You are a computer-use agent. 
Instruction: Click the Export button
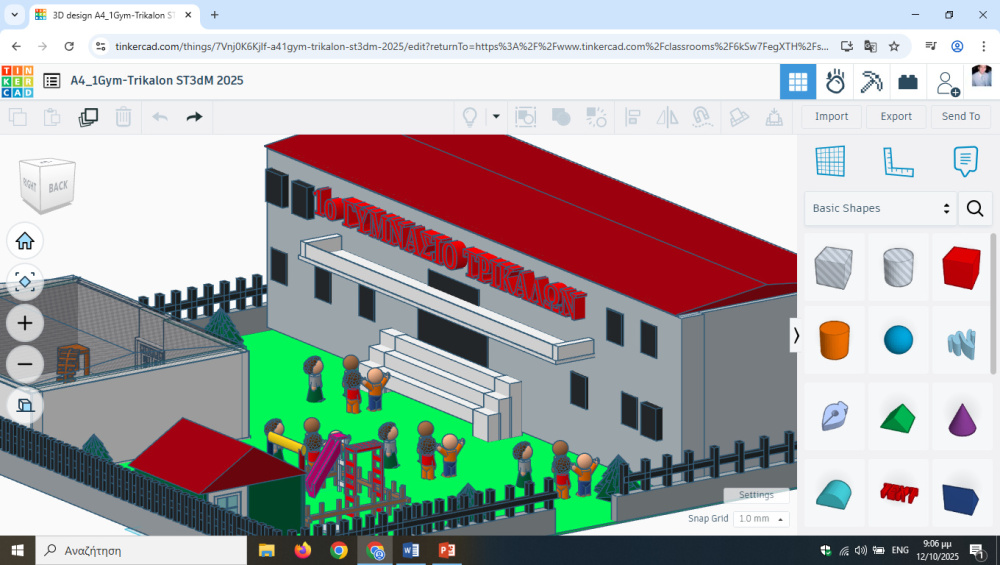(x=895, y=117)
